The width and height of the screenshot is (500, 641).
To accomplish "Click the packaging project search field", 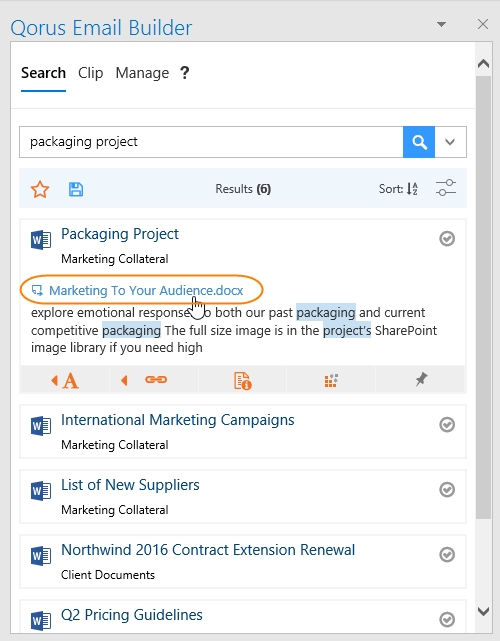I will click(x=211, y=142).
